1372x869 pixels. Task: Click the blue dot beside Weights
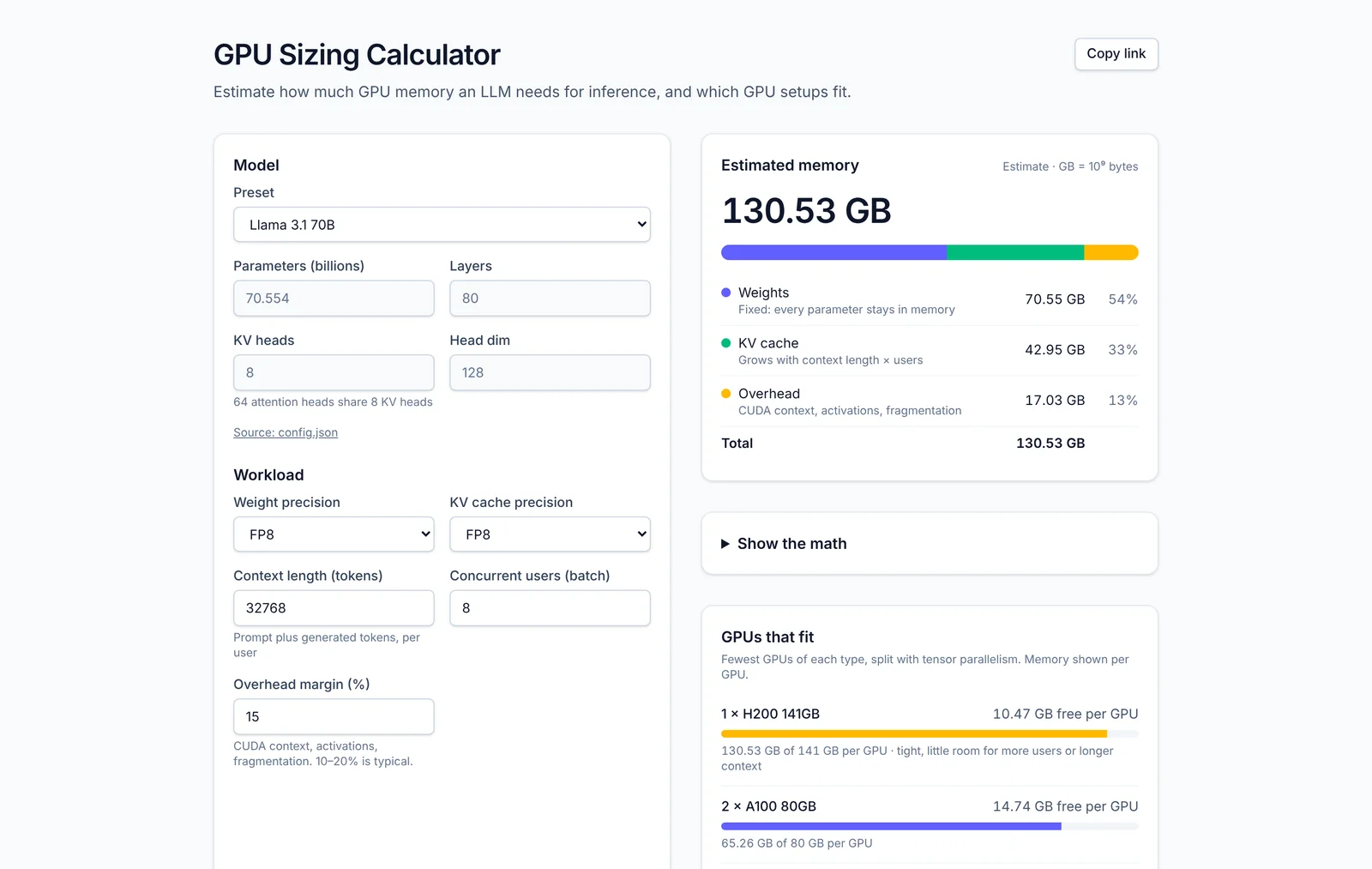[726, 293]
